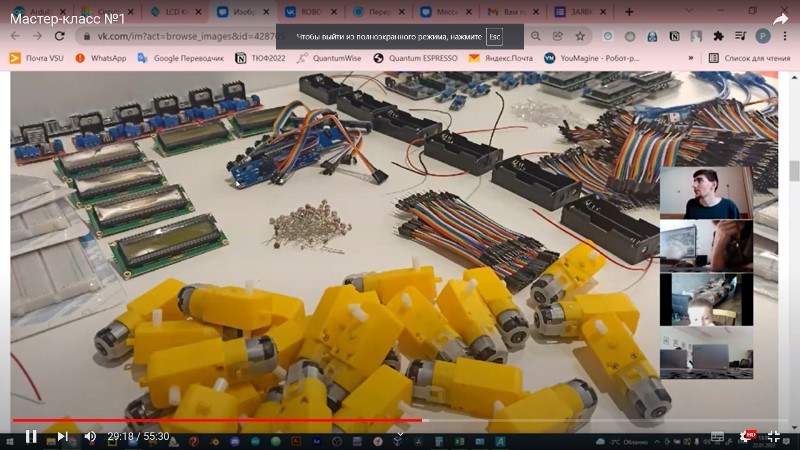Exit fullscreen video mode
Screen dimensions: 800x450
coord(773,436)
